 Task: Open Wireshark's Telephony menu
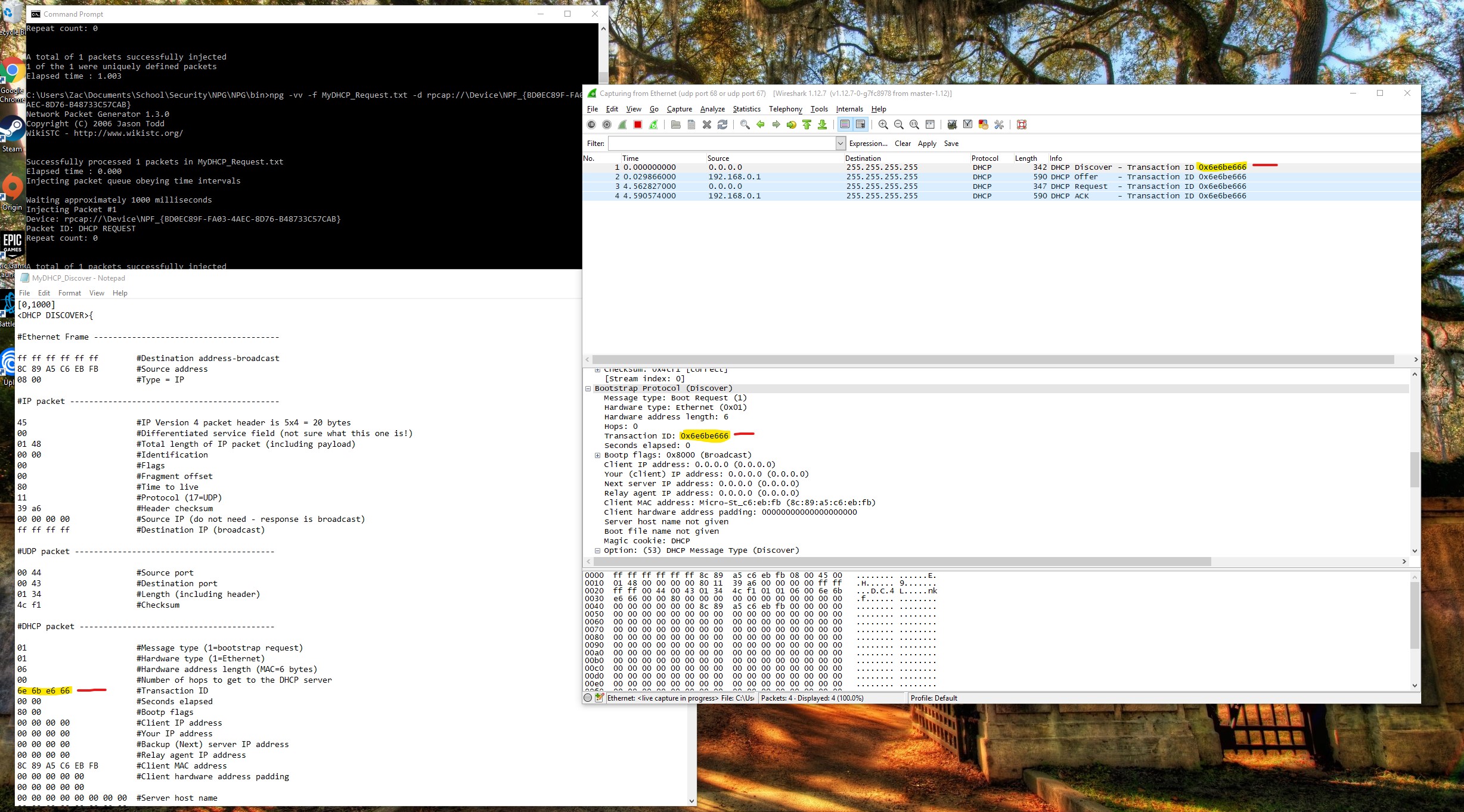[786, 109]
